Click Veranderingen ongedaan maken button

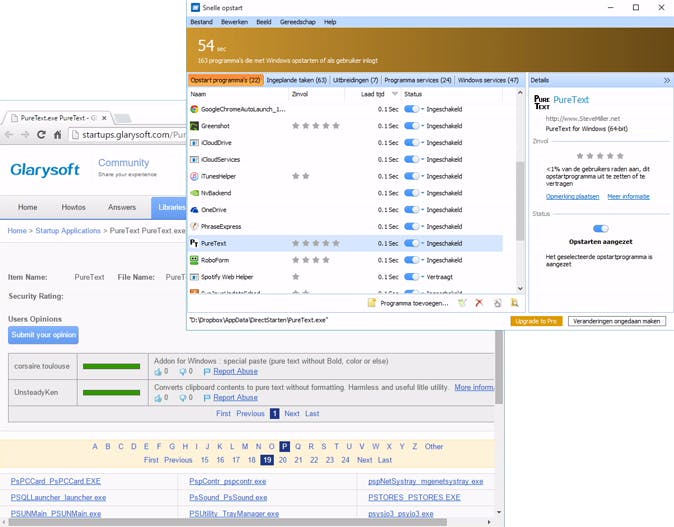pyautogui.click(x=616, y=321)
